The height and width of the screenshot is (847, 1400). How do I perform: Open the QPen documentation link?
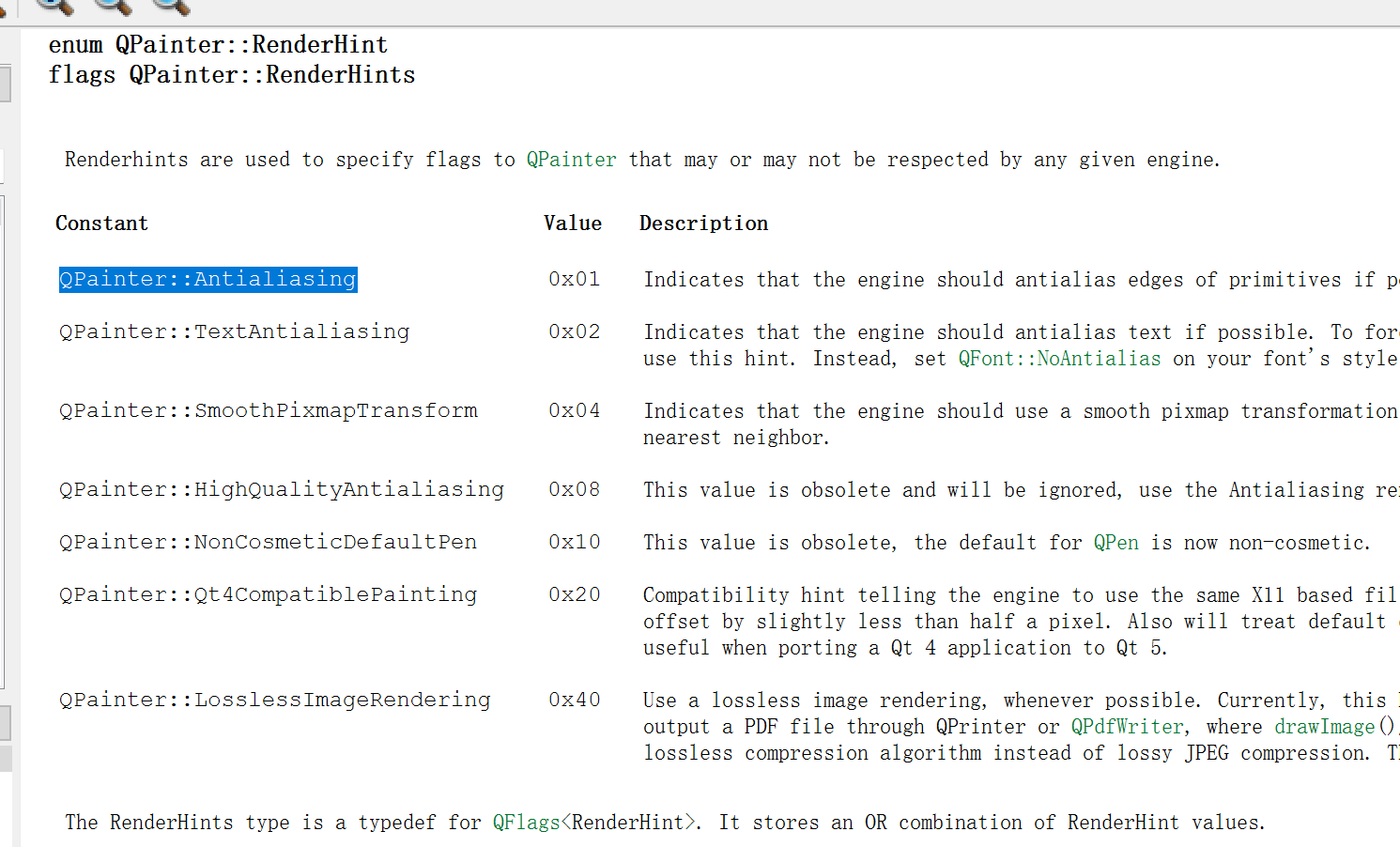click(x=1116, y=543)
